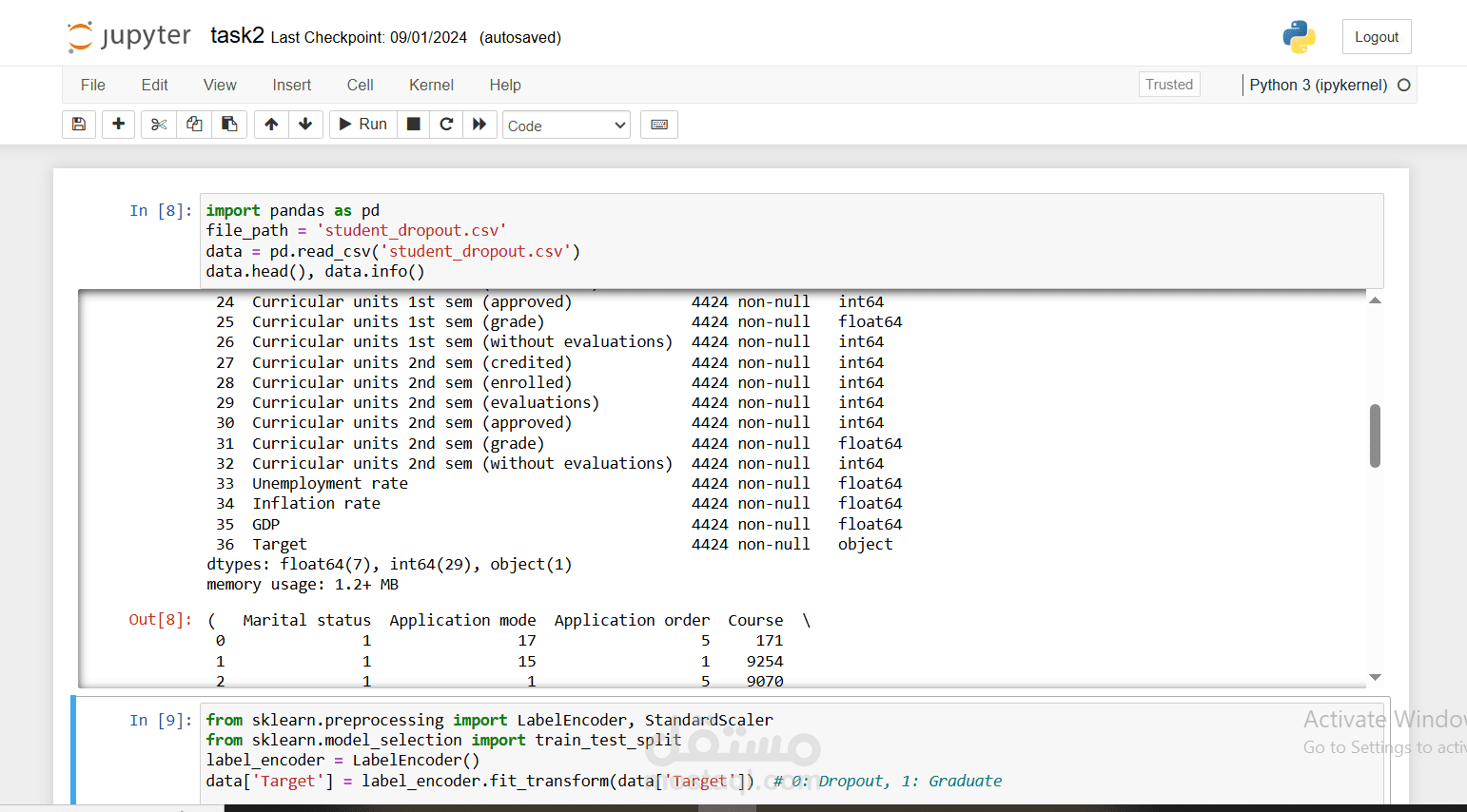The image size is (1467, 812).
Task: Copy the selected cell using copy icon
Action: click(x=193, y=124)
